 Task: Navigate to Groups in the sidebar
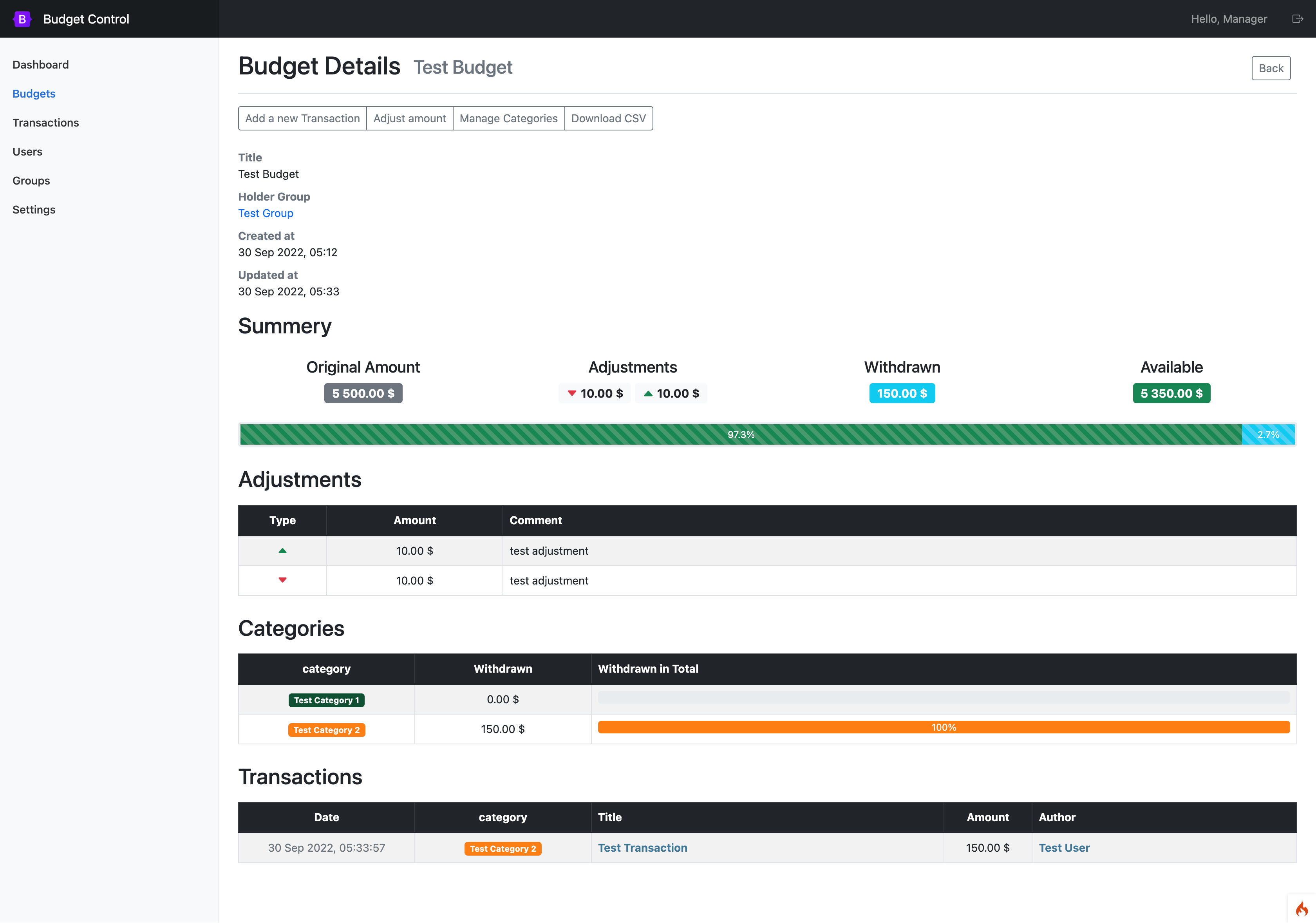click(x=31, y=181)
